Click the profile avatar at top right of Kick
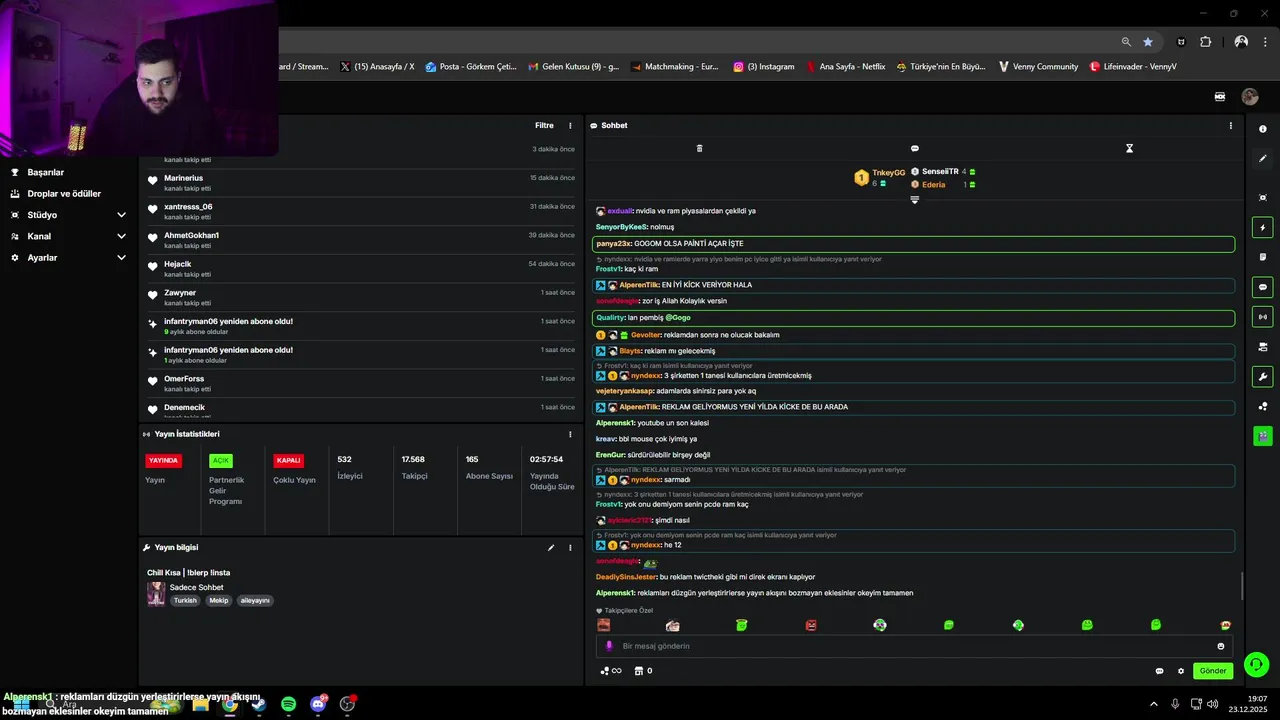This screenshot has height=720, width=1280. pos(1250,97)
